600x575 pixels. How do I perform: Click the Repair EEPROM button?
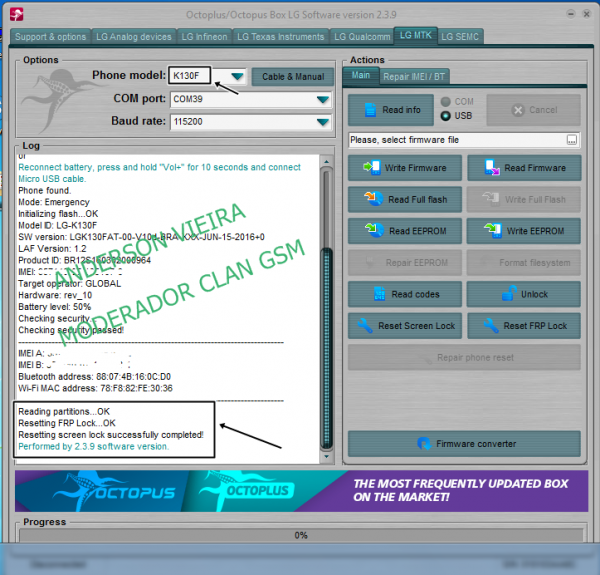[405, 262]
